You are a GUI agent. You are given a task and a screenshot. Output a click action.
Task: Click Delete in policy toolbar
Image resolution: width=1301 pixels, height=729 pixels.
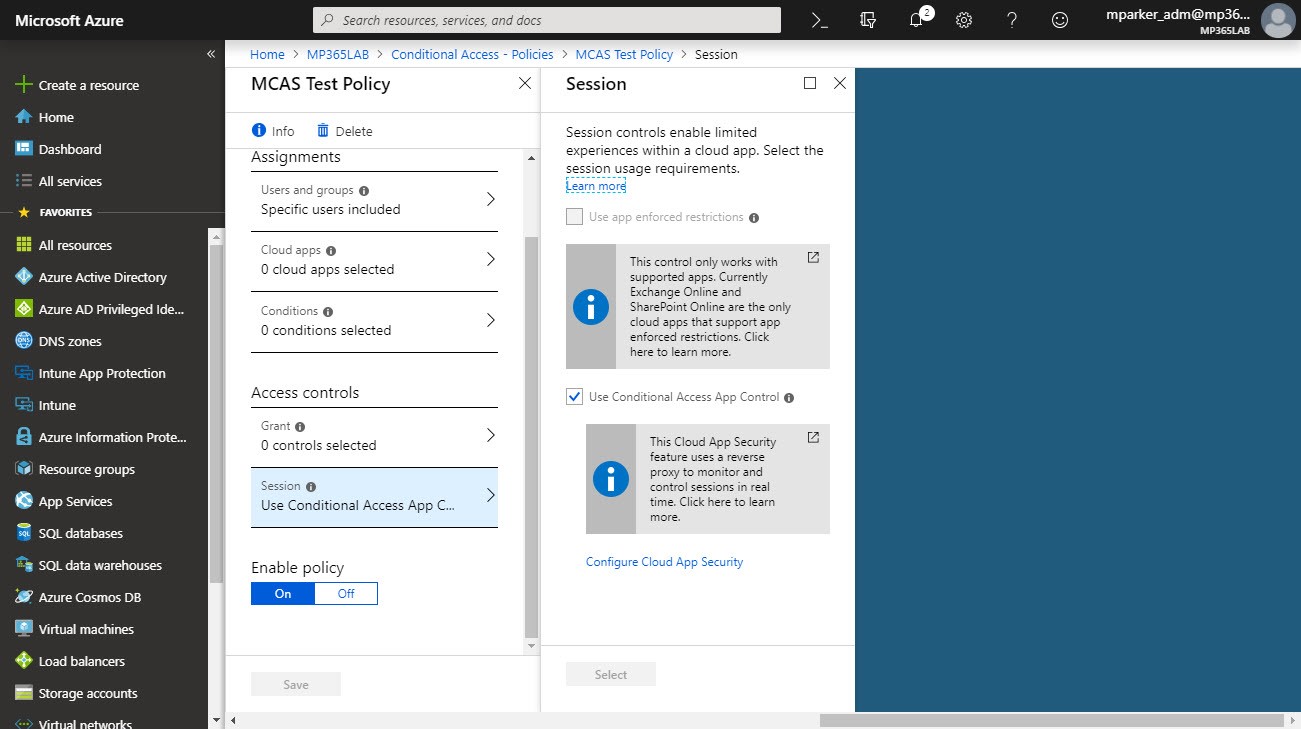[344, 131]
